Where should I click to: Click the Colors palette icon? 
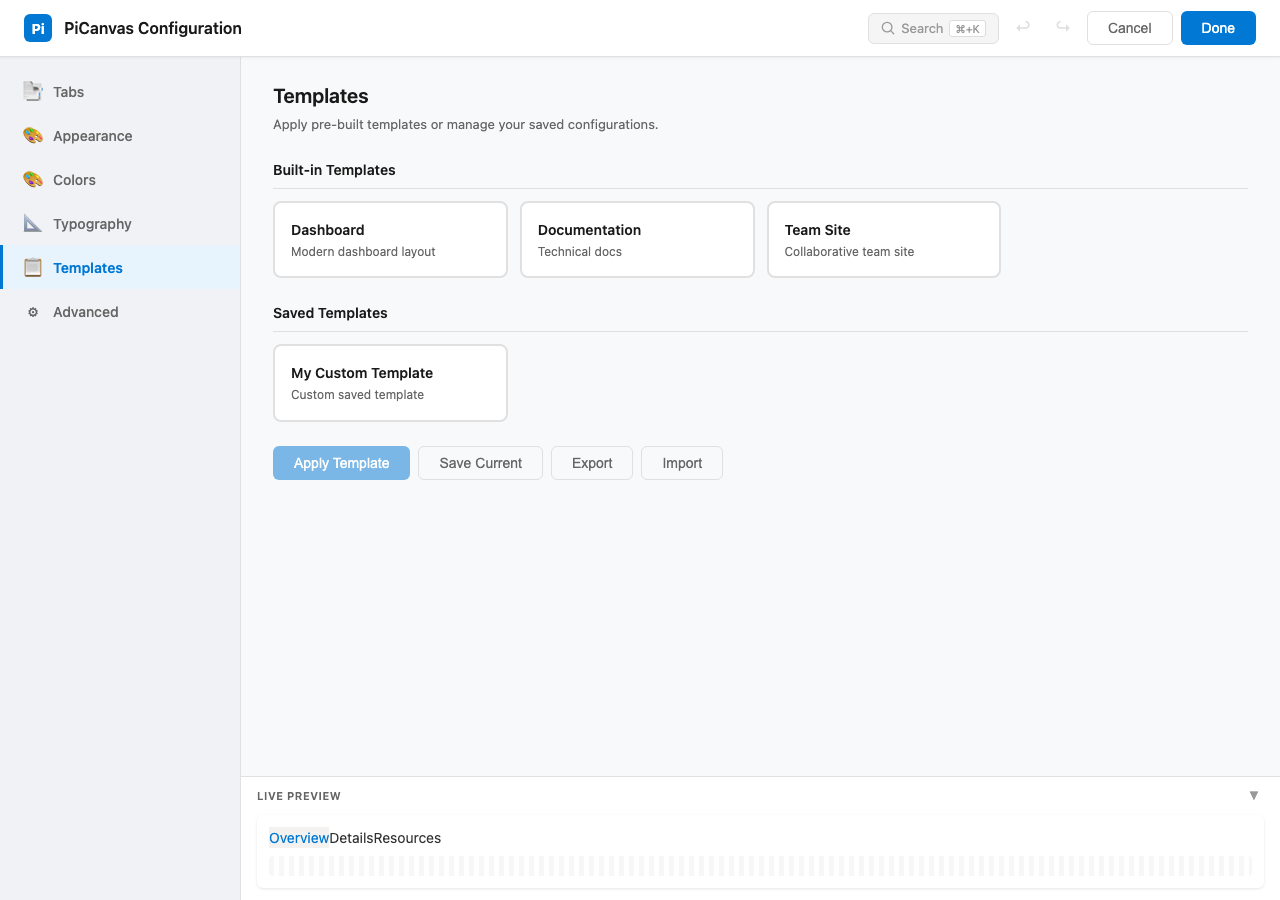[x=33, y=180]
